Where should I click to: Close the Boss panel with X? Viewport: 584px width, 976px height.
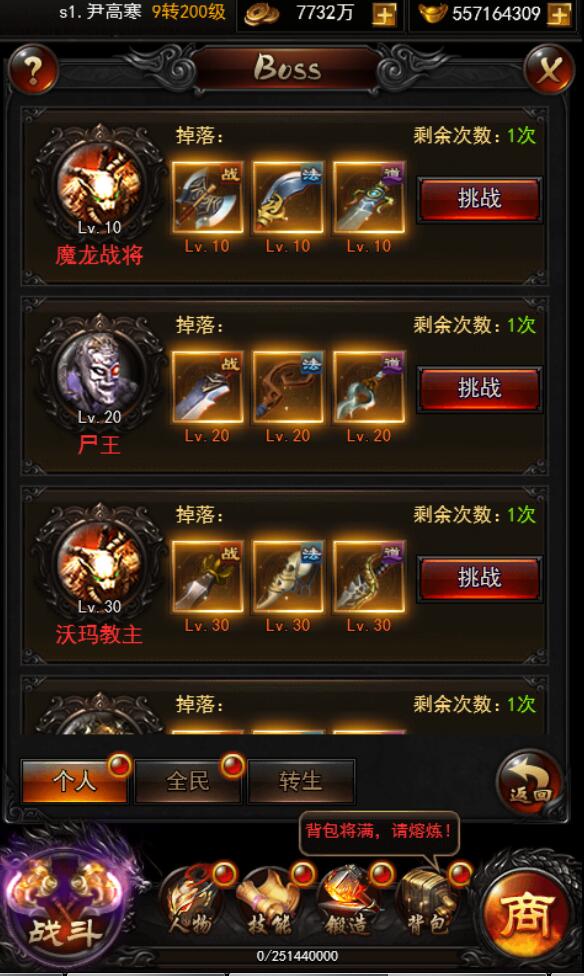coord(549,69)
